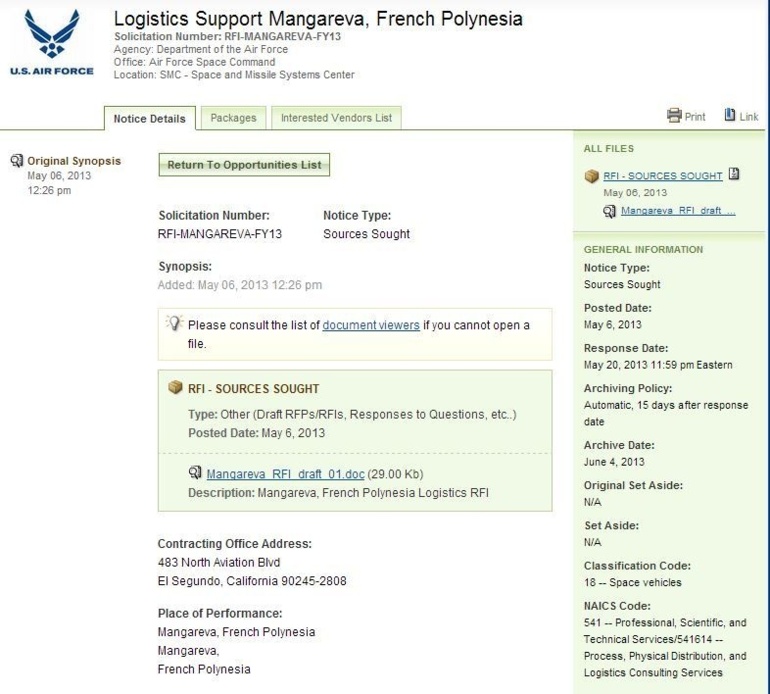Click the package box icon in the RFI panel
The image size is (770, 694).
coord(175,388)
